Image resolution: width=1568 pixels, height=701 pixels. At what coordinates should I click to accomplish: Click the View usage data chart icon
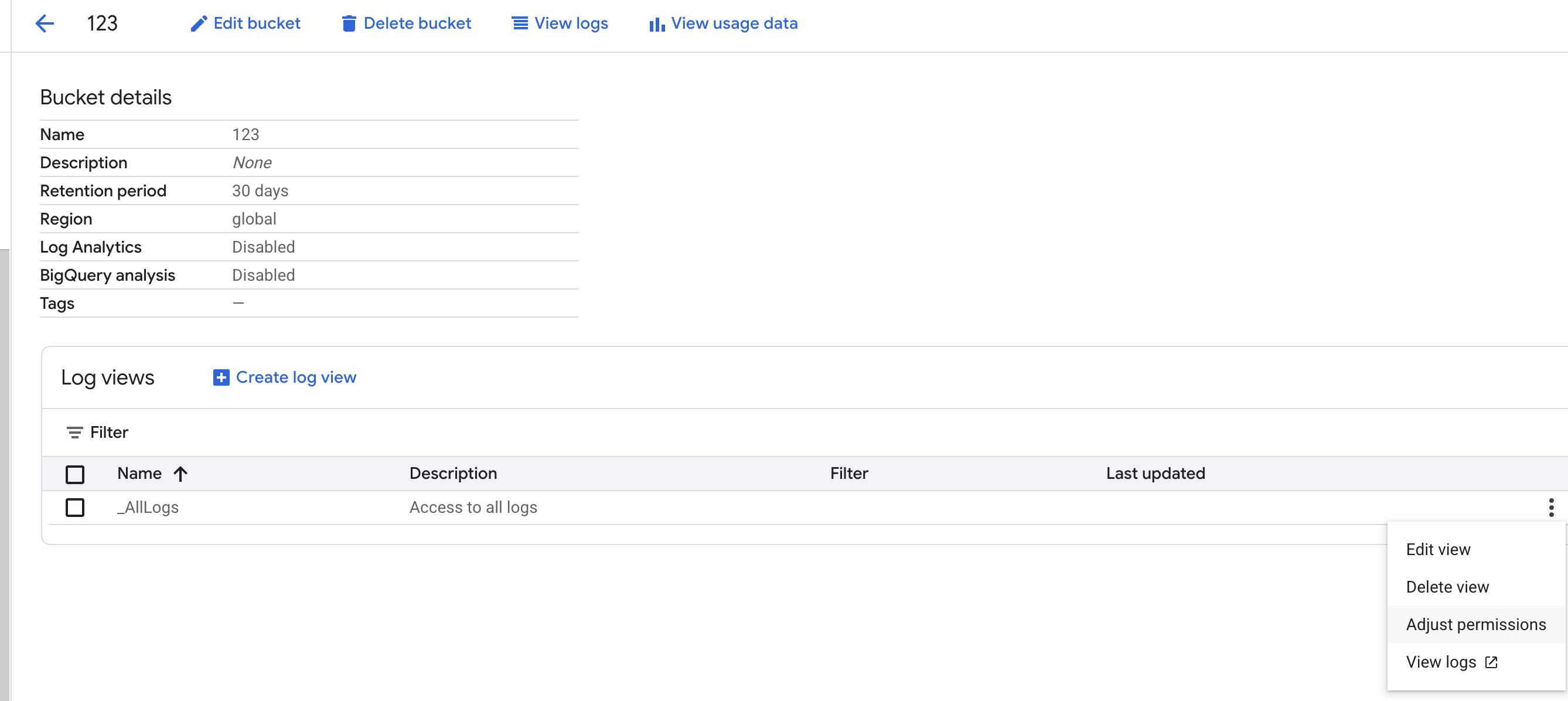[656, 25]
